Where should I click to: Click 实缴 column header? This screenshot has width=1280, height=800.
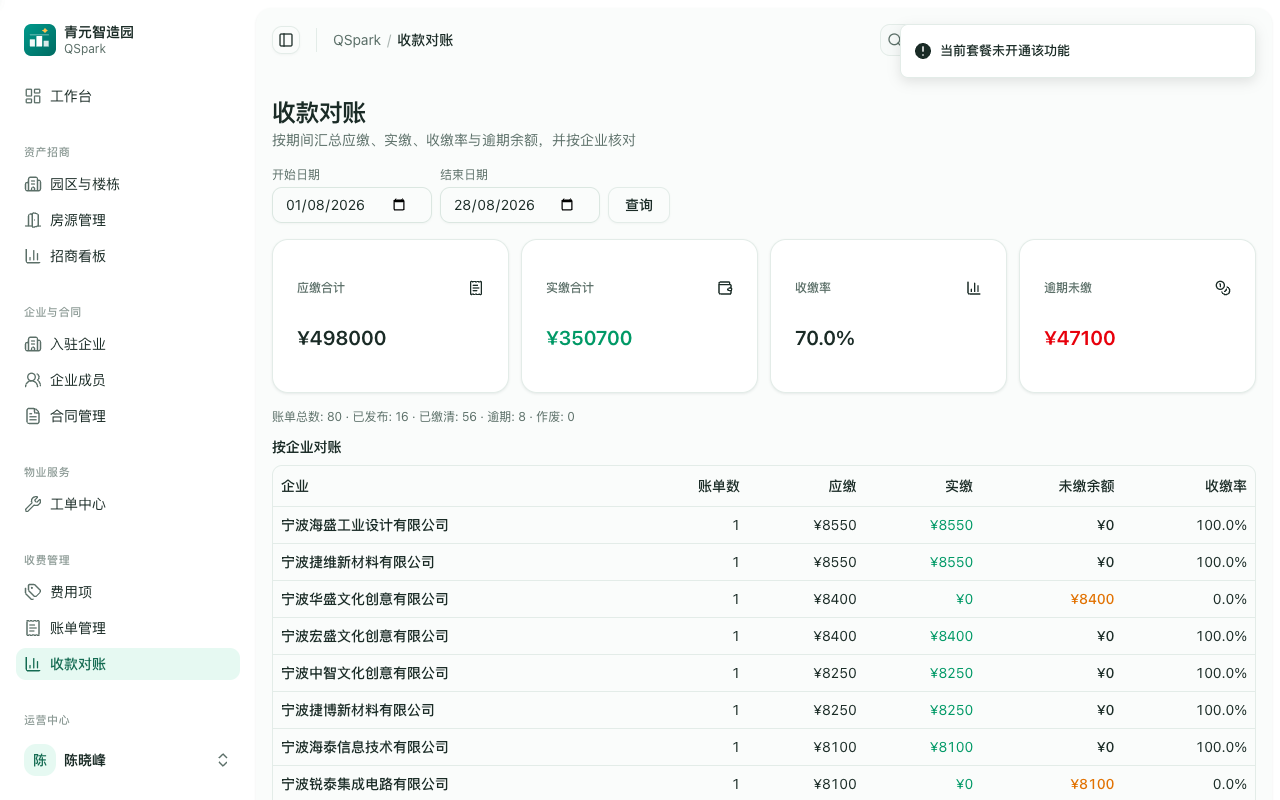pos(959,486)
